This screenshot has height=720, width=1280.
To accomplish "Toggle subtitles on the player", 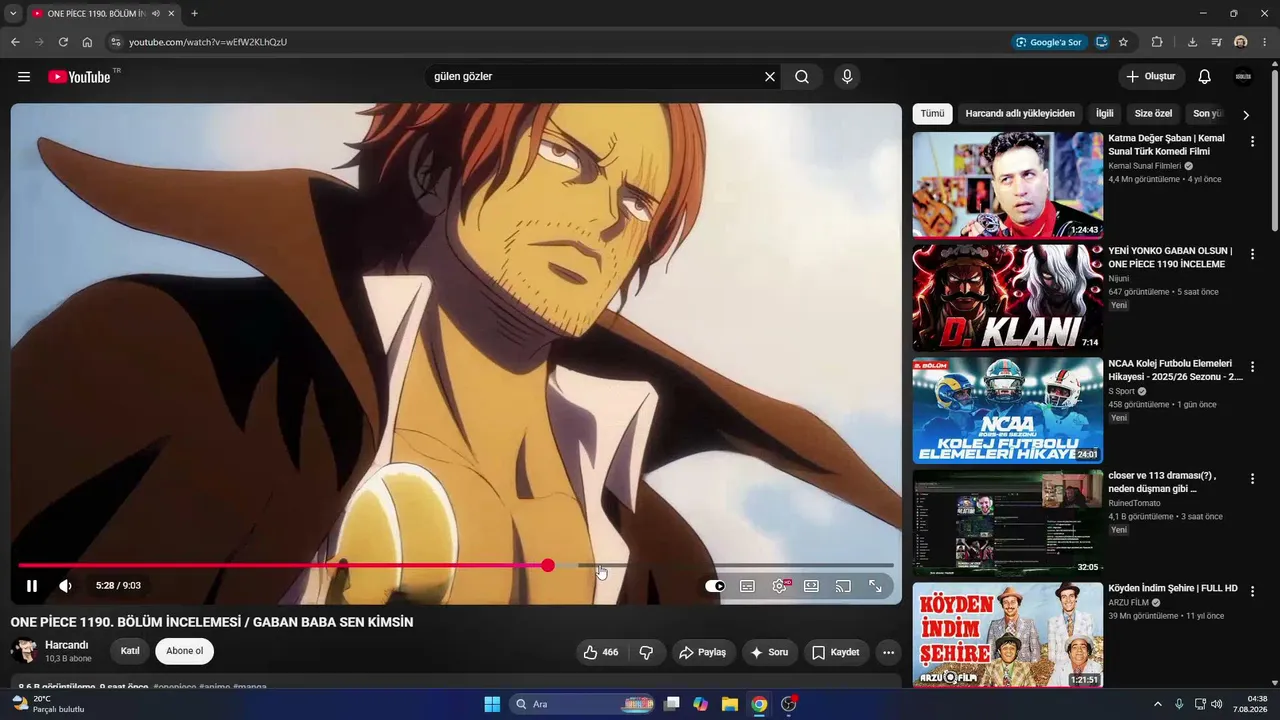I will tap(747, 586).
